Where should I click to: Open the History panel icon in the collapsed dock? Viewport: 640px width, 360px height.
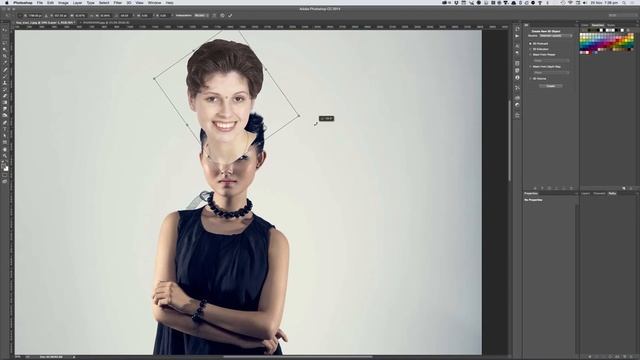[517, 29]
